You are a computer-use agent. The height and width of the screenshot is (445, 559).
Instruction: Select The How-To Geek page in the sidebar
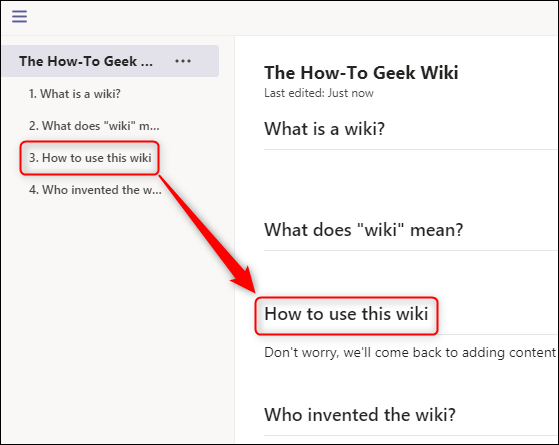(111, 61)
